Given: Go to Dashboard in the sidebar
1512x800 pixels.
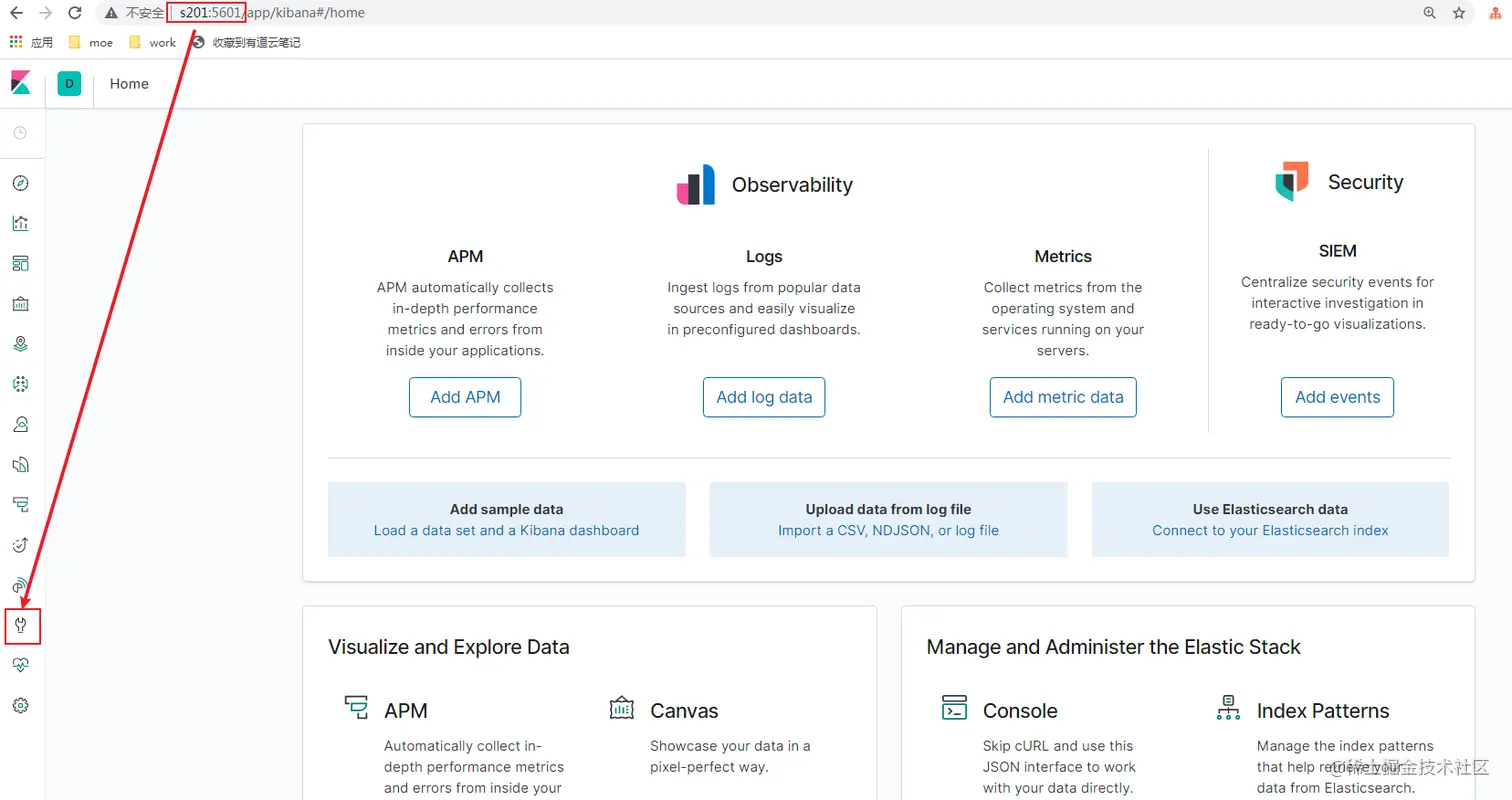Looking at the screenshot, I should pyautogui.click(x=20, y=263).
